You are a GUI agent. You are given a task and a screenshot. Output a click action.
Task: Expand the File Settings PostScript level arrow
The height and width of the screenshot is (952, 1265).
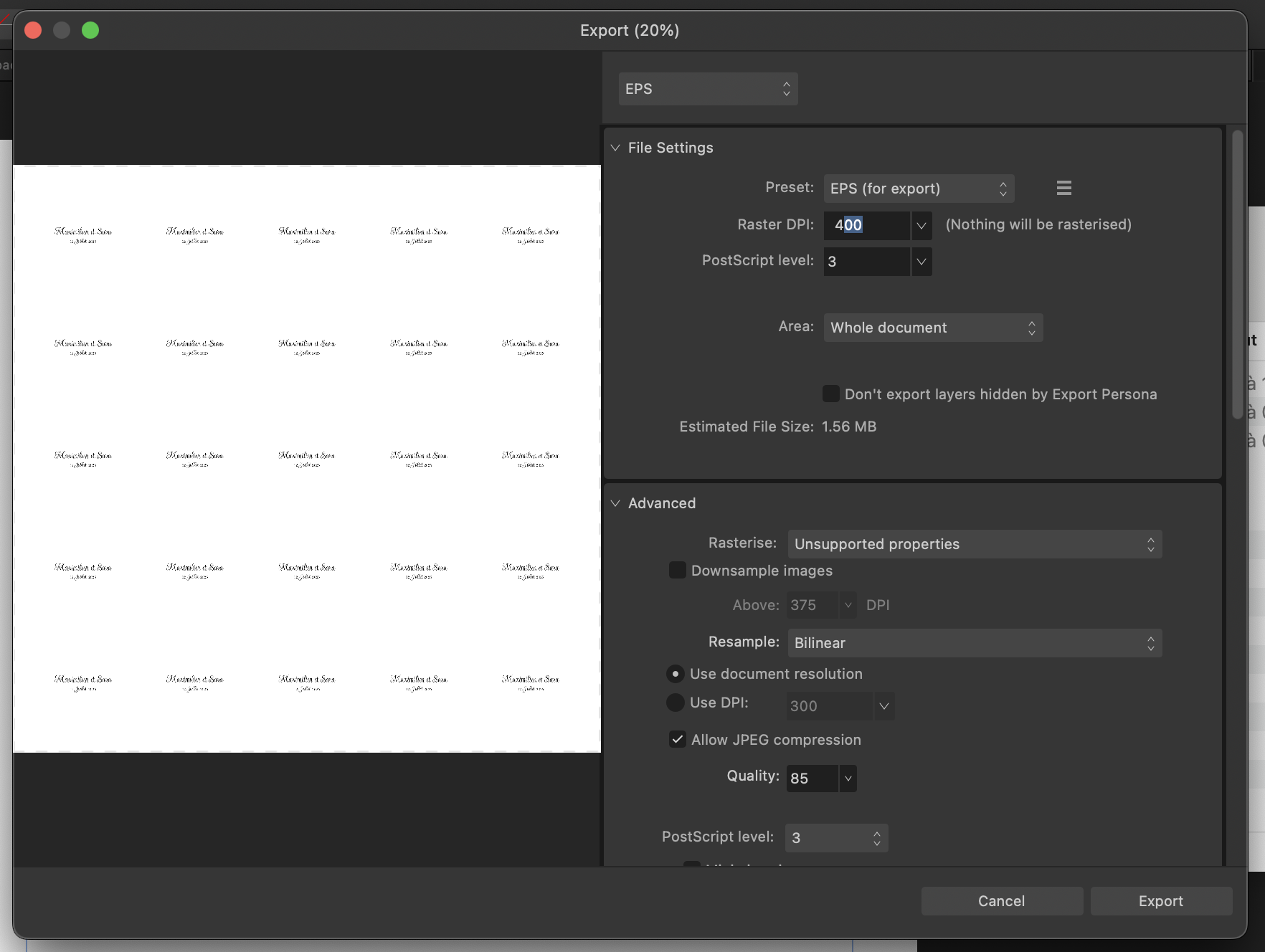point(921,262)
